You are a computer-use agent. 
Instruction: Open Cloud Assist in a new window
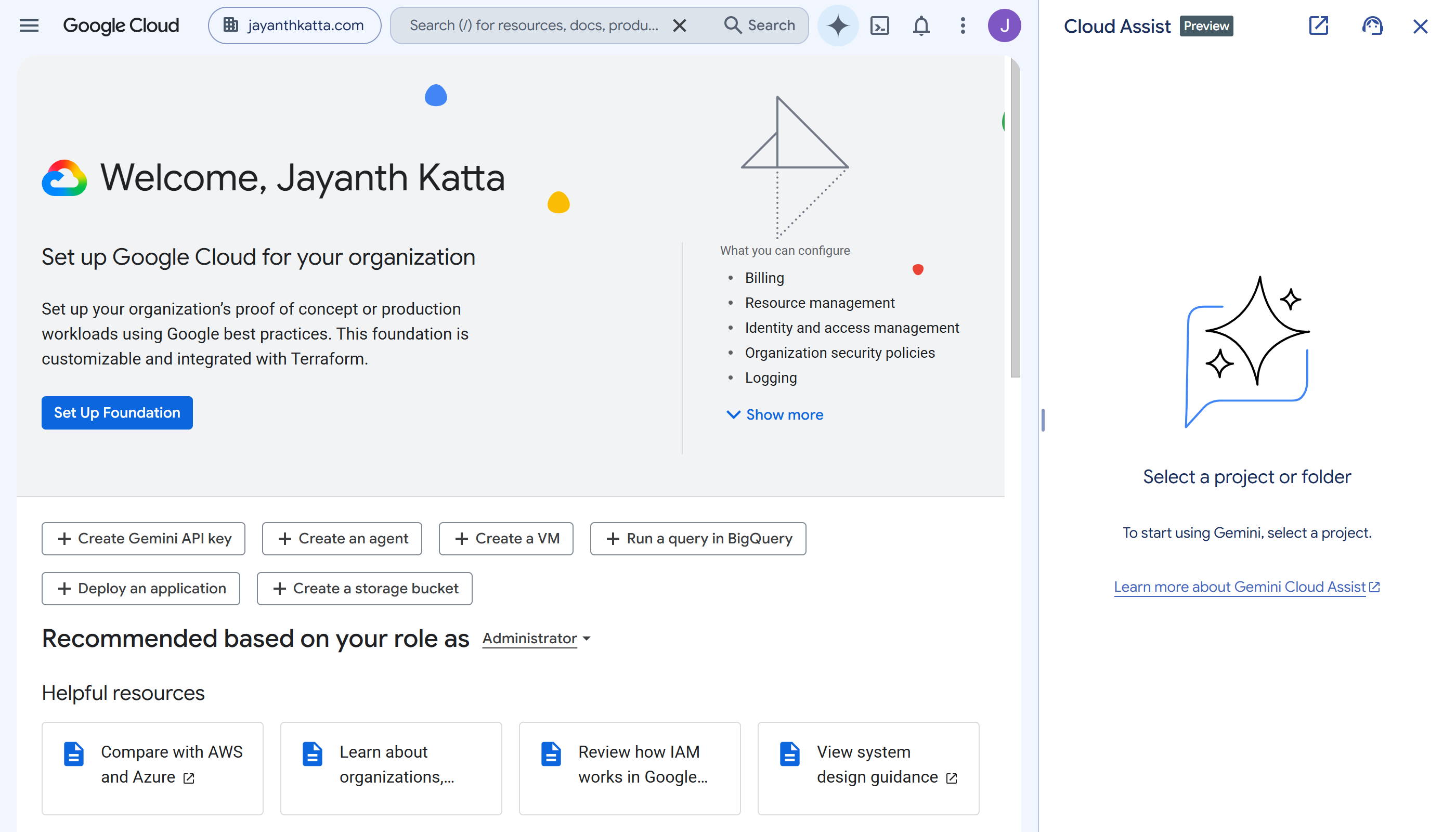[1319, 25]
